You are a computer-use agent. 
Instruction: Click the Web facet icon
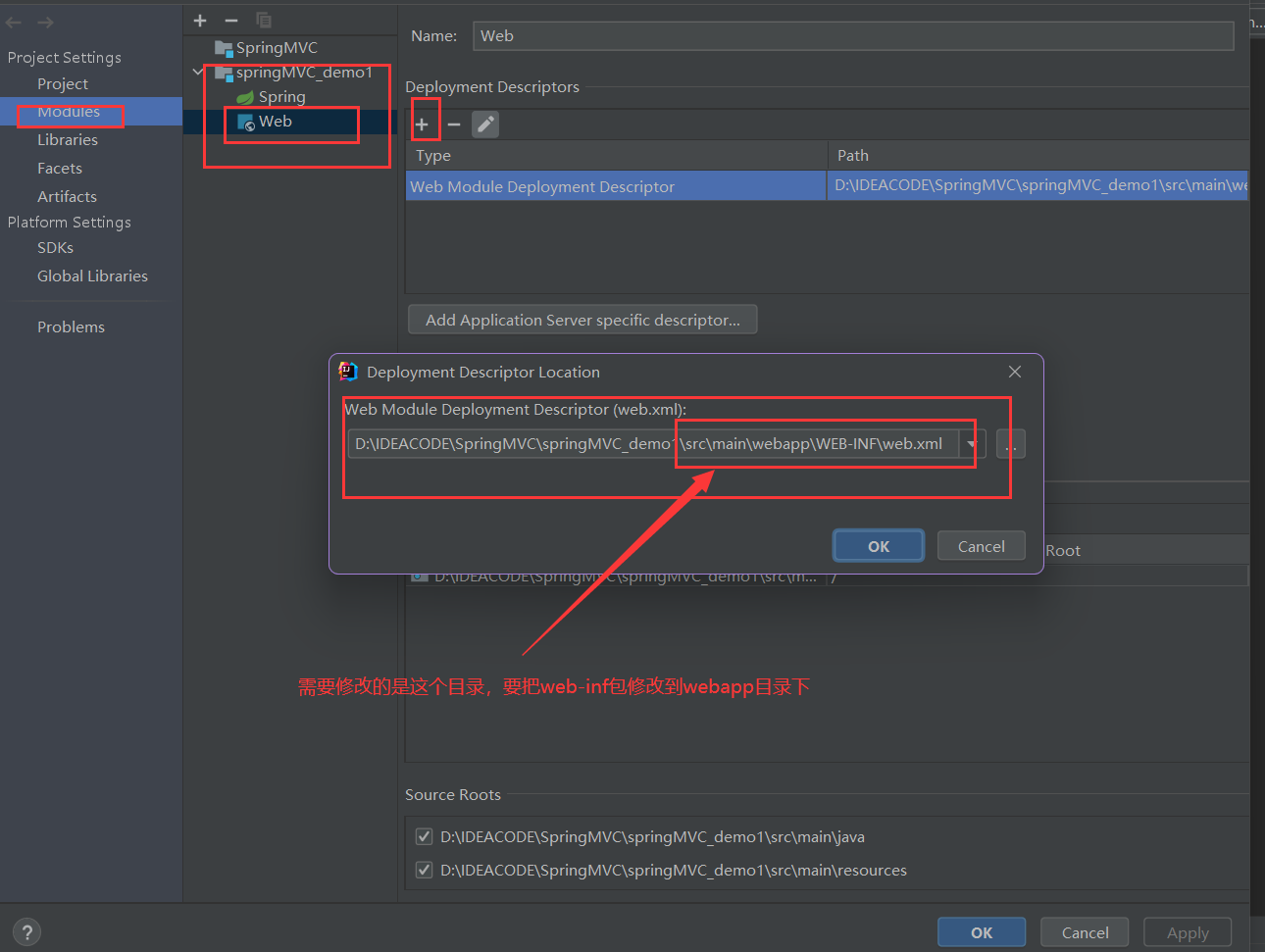coord(246,123)
